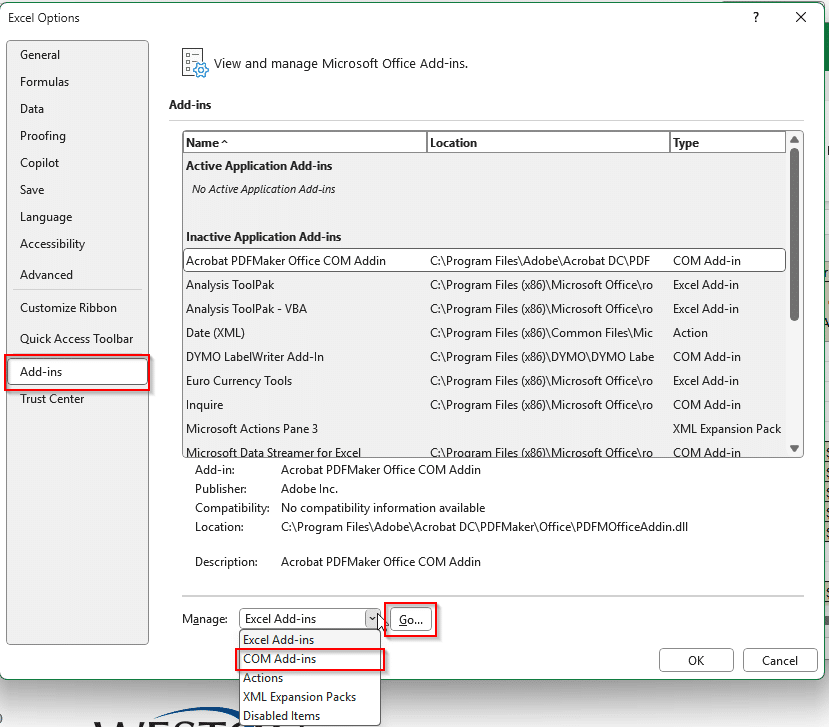Image resolution: width=829 pixels, height=727 pixels.
Task: Click add-ins list scroll up arrow
Action: tap(794, 140)
